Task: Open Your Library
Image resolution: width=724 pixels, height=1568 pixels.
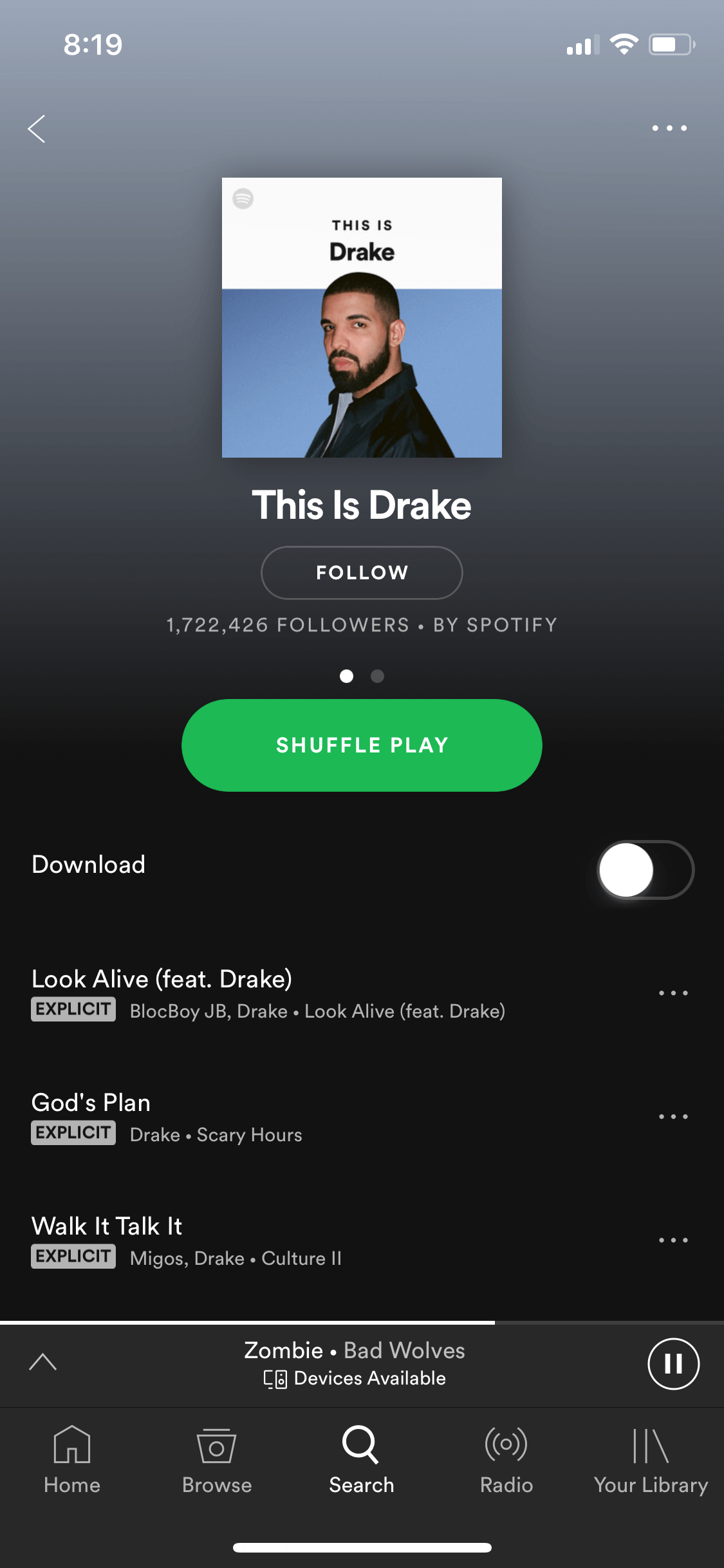Action: point(651,1459)
